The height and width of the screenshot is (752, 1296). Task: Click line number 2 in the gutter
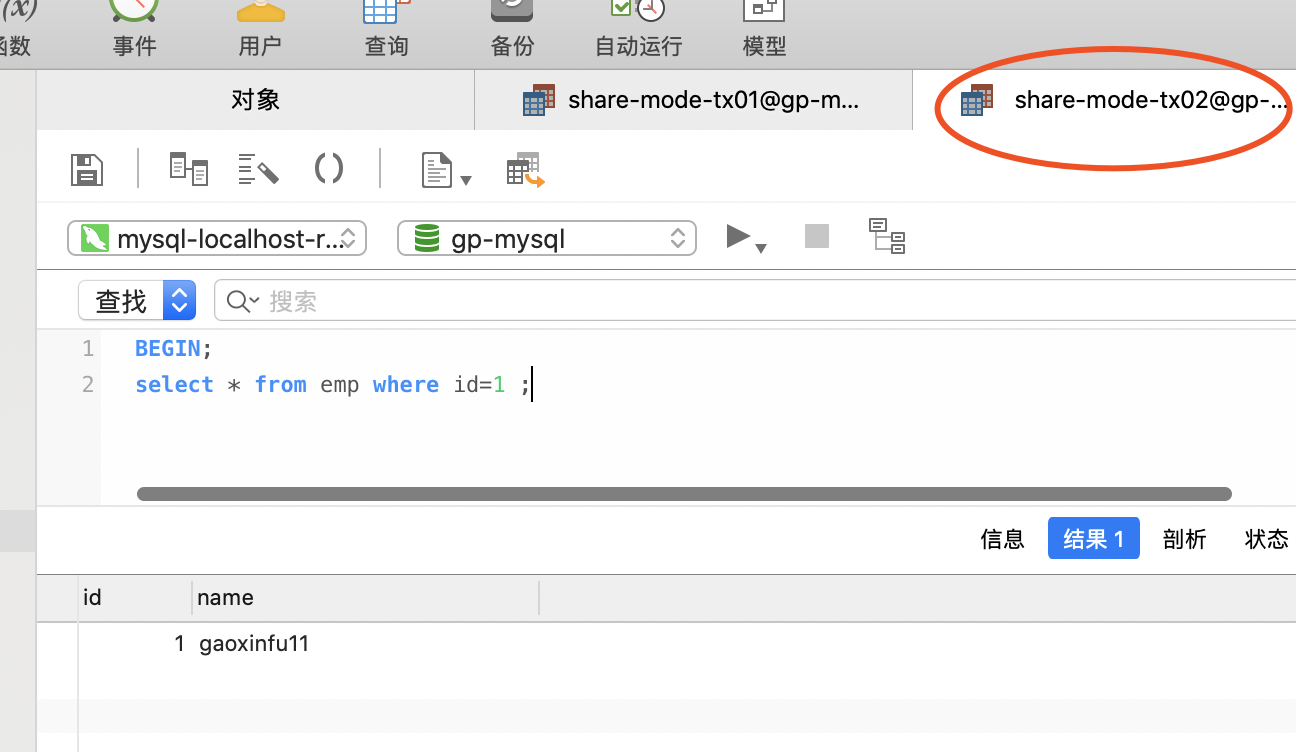88,385
